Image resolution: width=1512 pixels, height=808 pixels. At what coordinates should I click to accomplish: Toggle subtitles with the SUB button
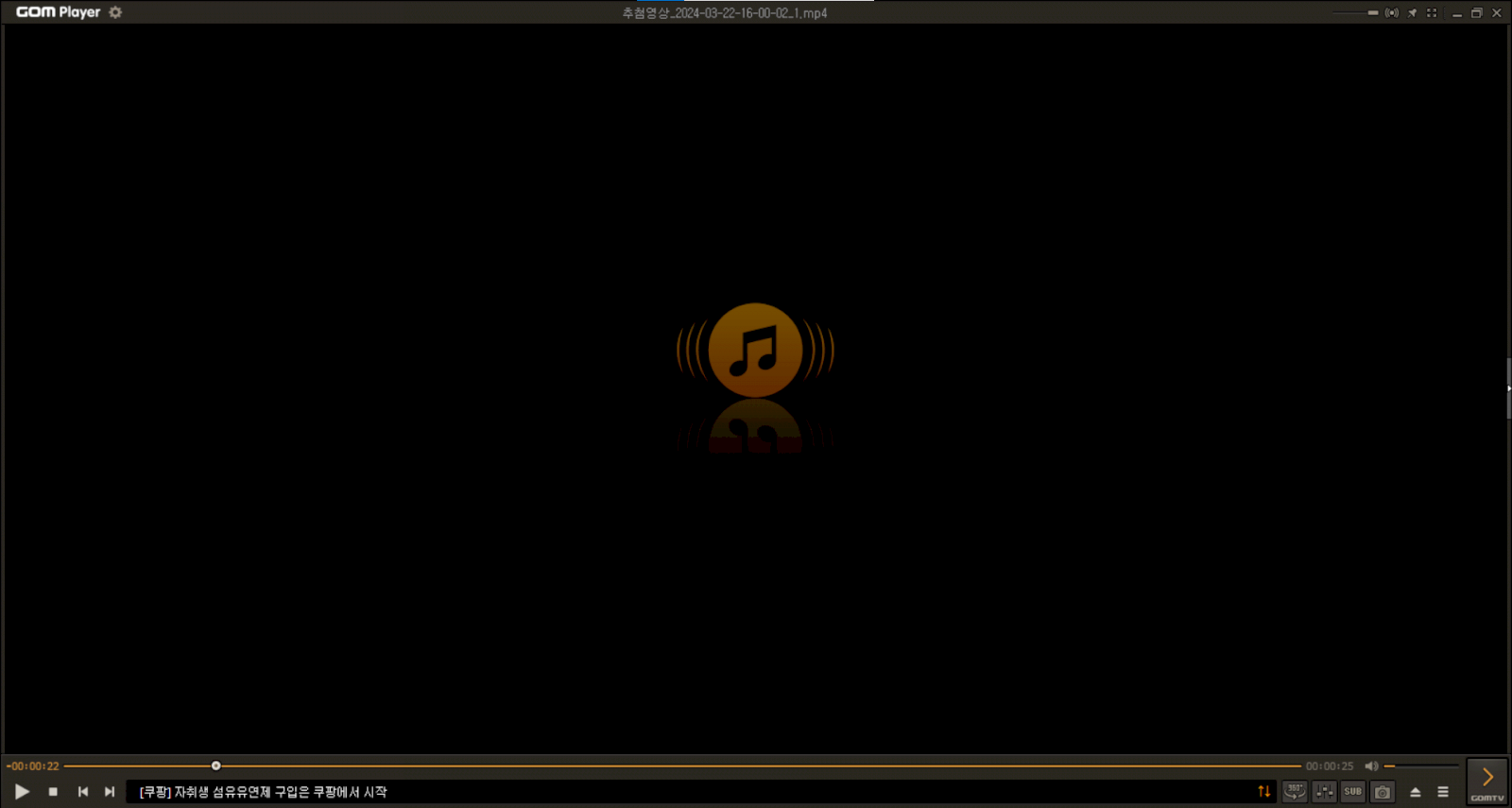(x=1353, y=792)
